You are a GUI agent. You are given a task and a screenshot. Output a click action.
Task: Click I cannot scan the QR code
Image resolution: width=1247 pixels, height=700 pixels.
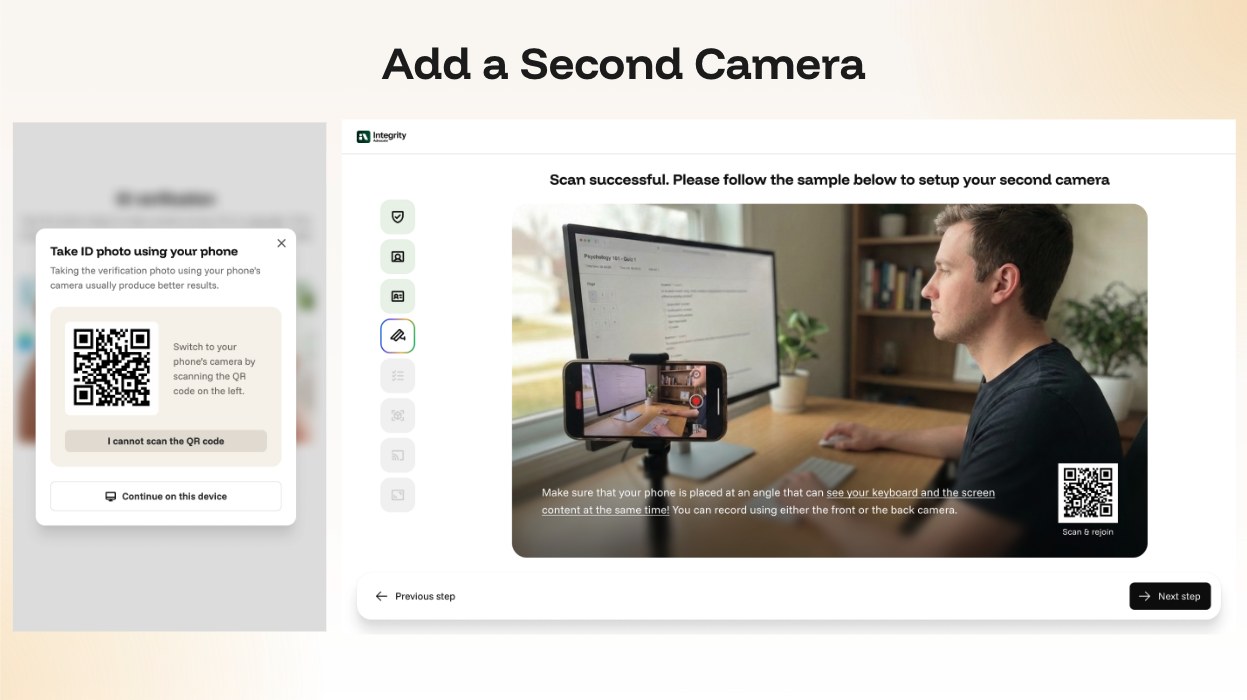click(x=166, y=441)
